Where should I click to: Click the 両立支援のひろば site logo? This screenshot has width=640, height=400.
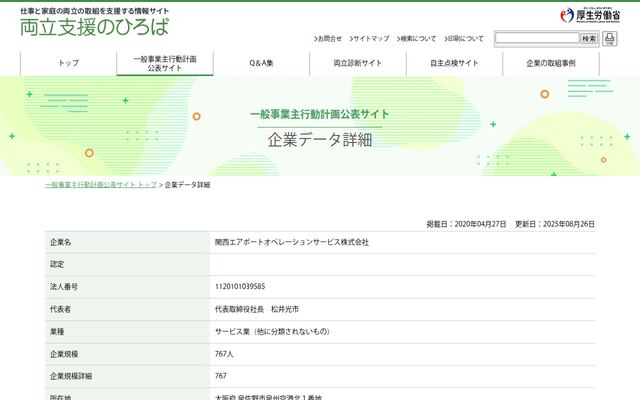(x=94, y=27)
